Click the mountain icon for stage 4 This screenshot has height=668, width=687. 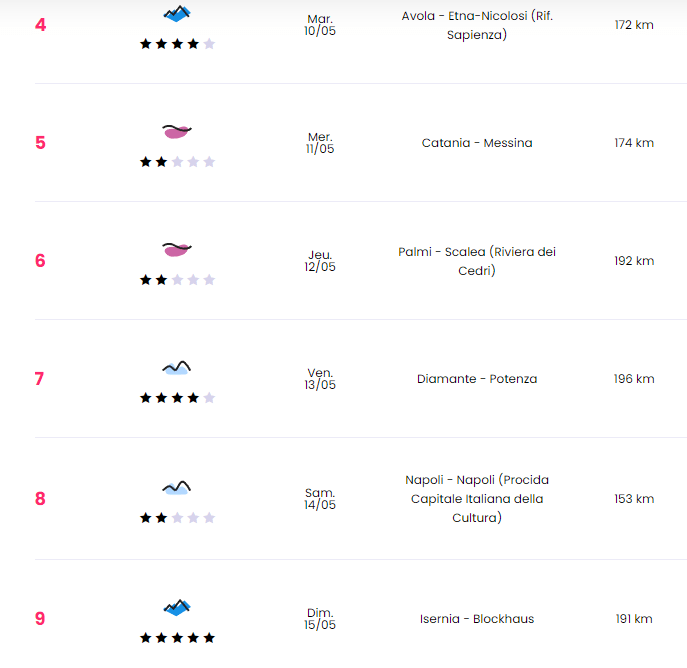(177, 14)
